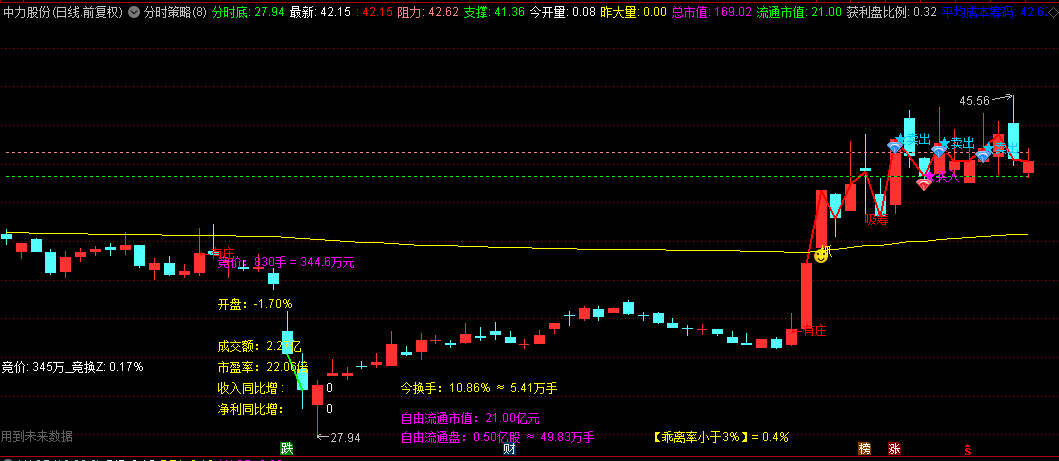Select the red 吸筹 label on chart

877,219
